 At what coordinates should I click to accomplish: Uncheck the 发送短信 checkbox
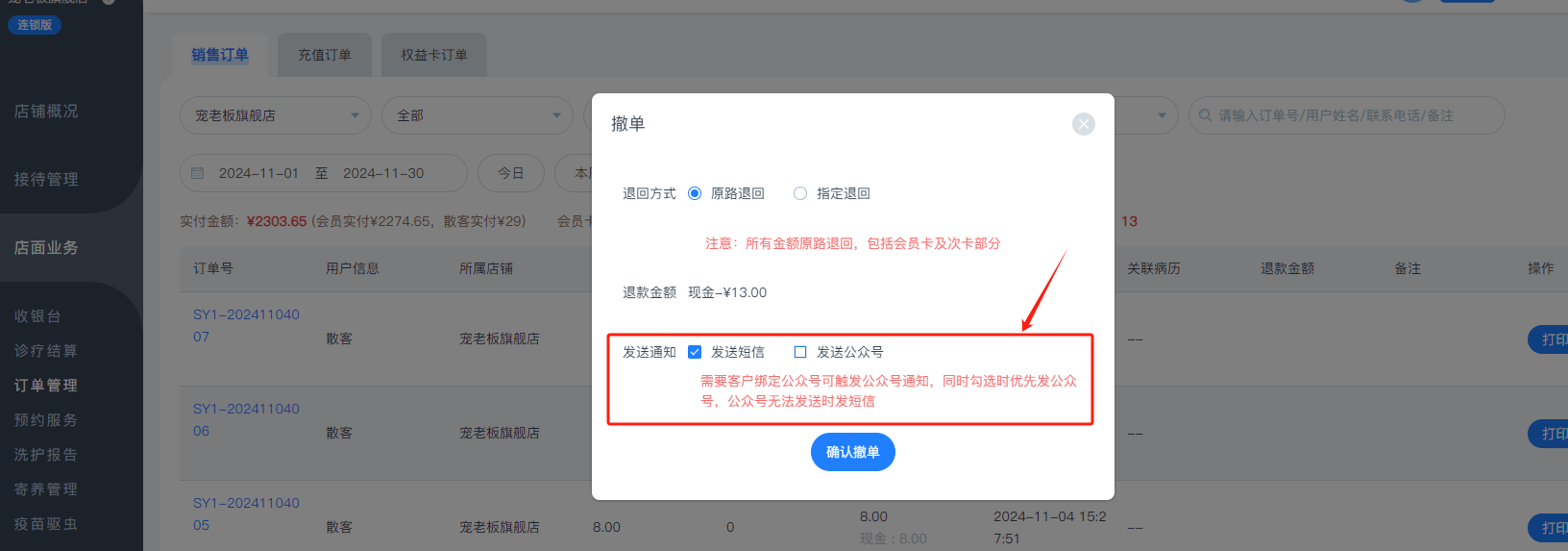point(695,352)
